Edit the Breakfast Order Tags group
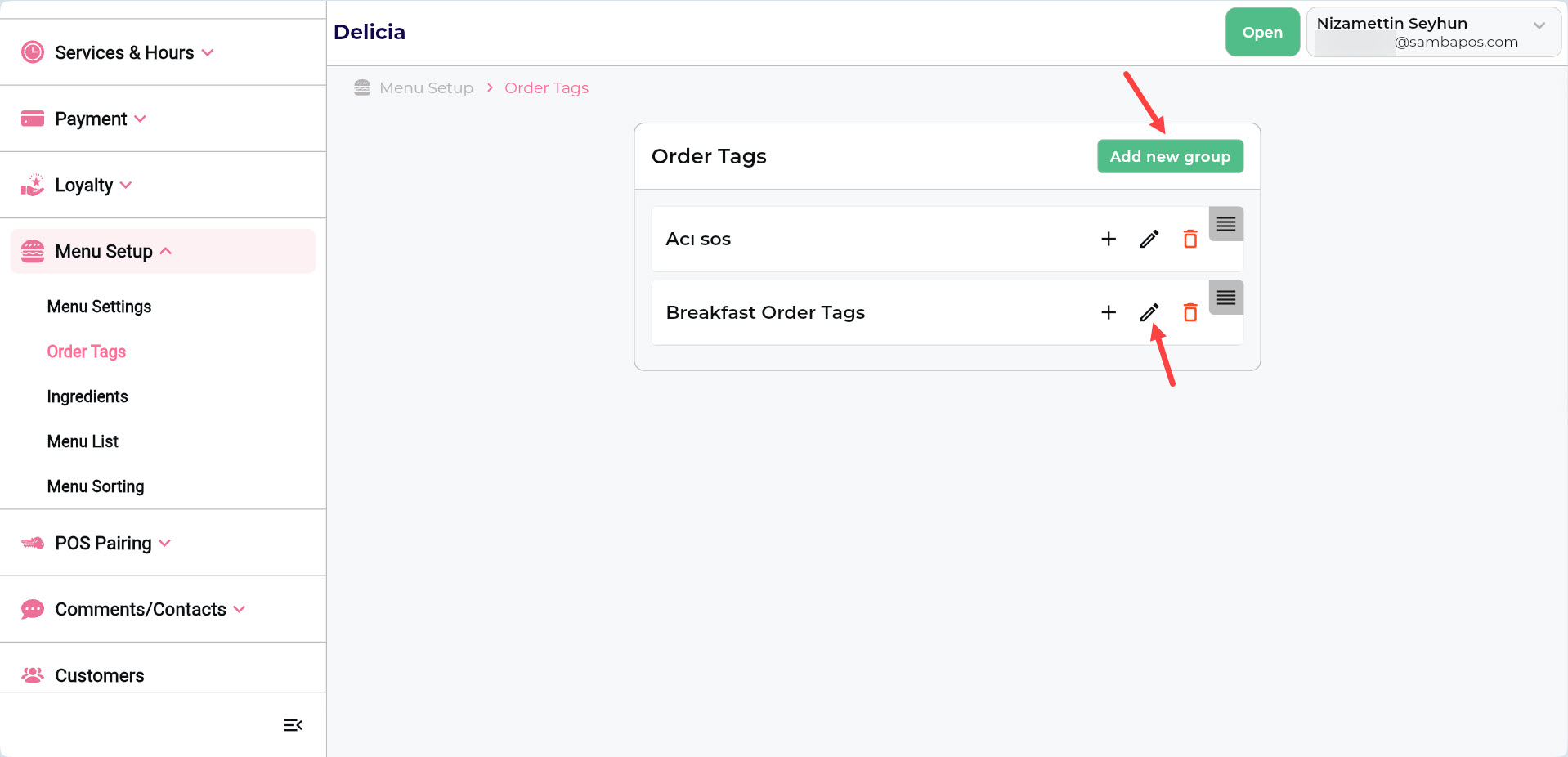This screenshot has height=757, width=1568. (1149, 312)
